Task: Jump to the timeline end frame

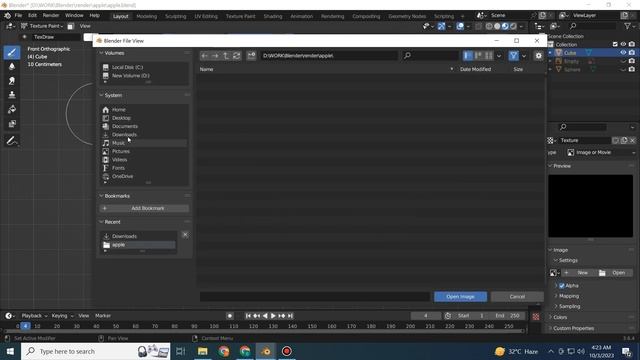Action: (x=290, y=316)
